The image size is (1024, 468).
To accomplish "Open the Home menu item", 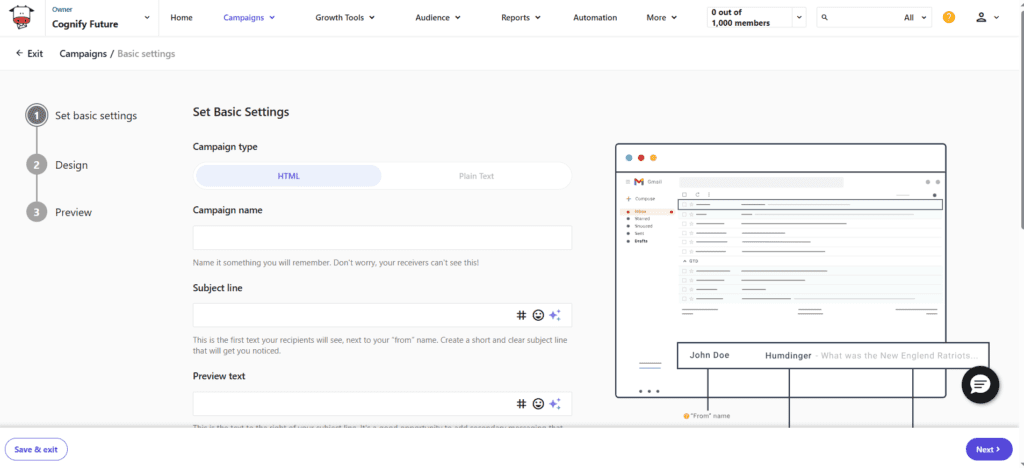I will click(x=181, y=17).
